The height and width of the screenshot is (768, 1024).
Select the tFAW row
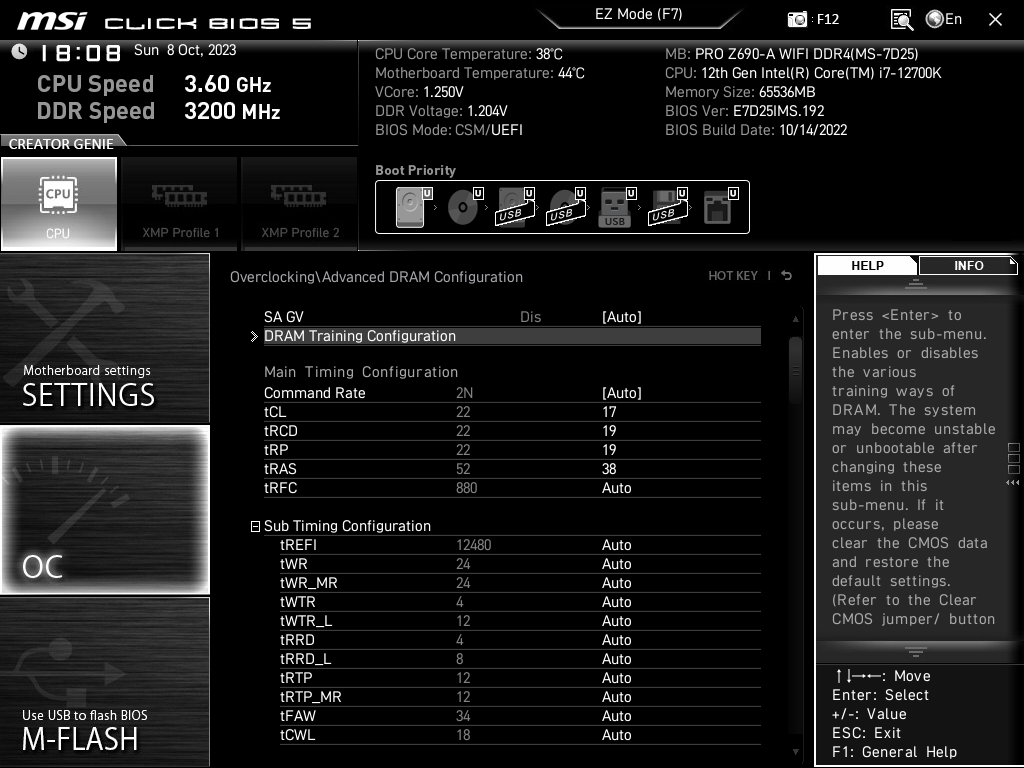(520, 715)
